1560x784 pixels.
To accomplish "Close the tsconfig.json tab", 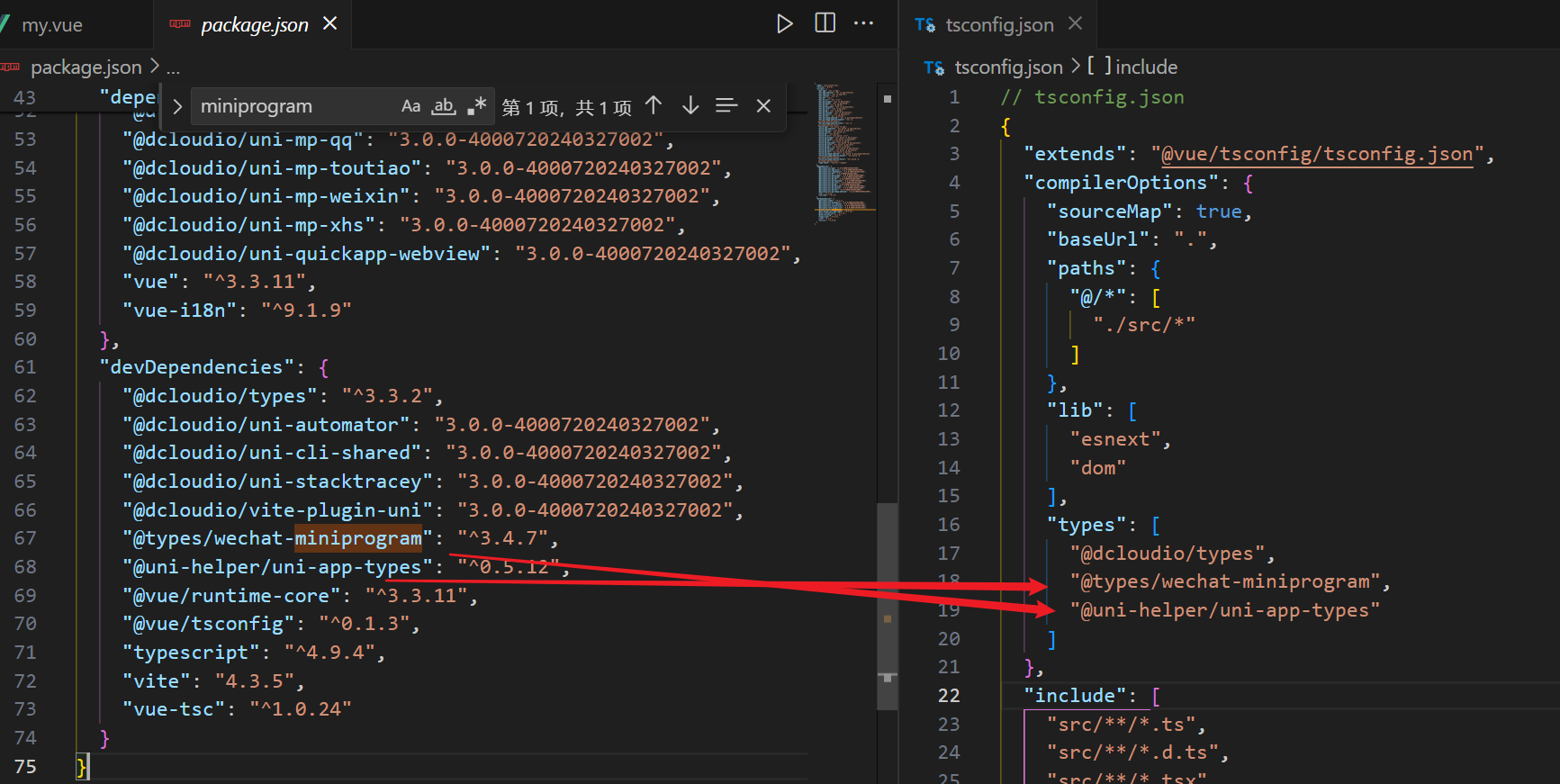I will [x=1075, y=23].
